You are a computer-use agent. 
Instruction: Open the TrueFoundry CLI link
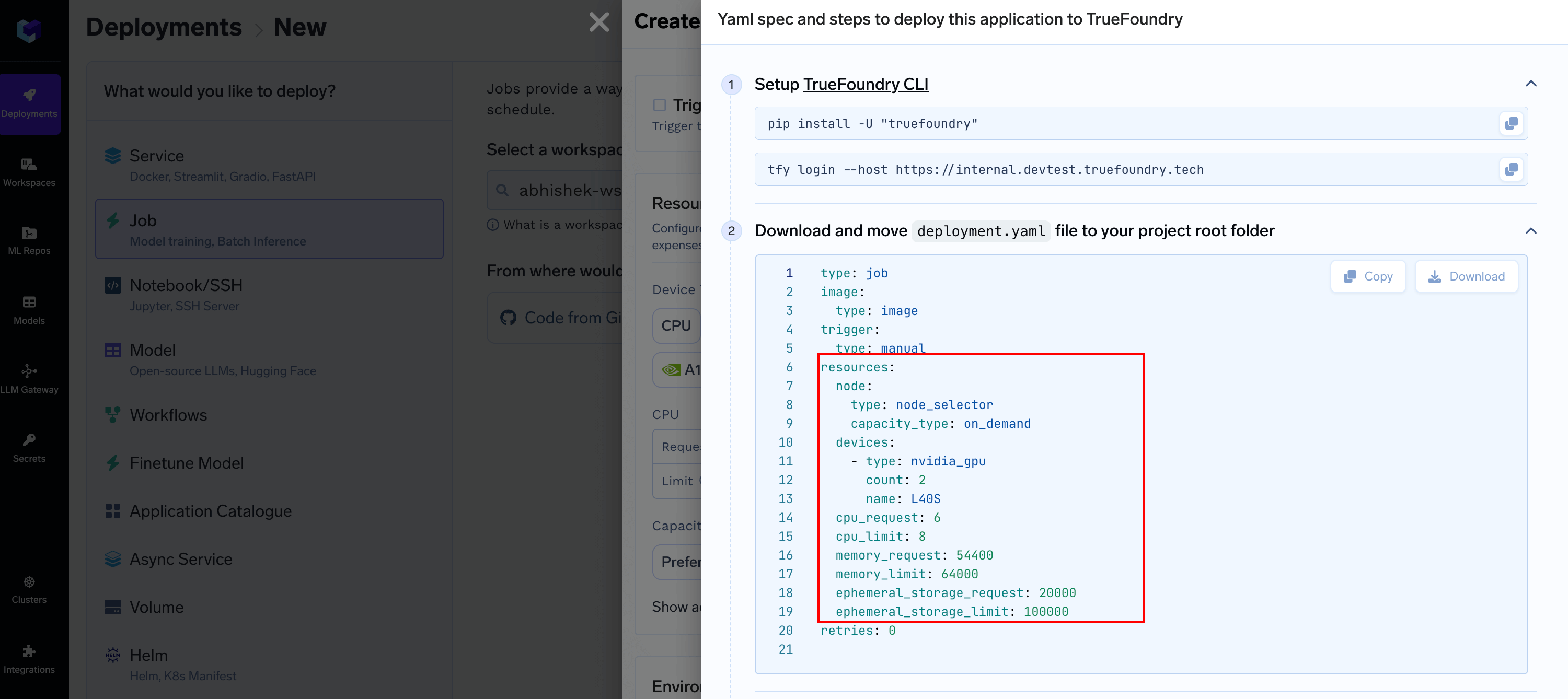click(x=866, y=84)
